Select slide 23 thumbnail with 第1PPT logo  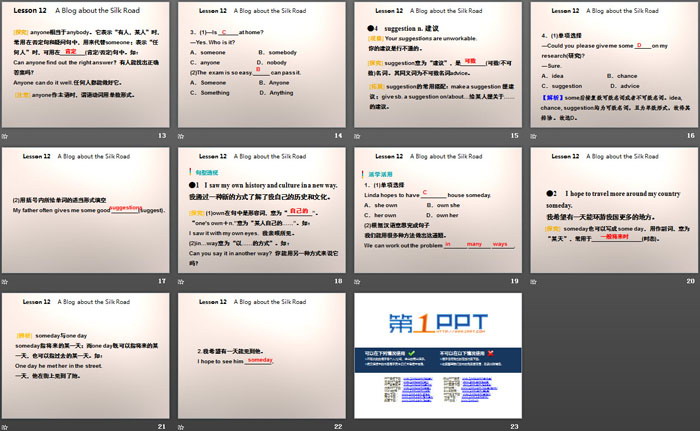[x=438, y=356]
